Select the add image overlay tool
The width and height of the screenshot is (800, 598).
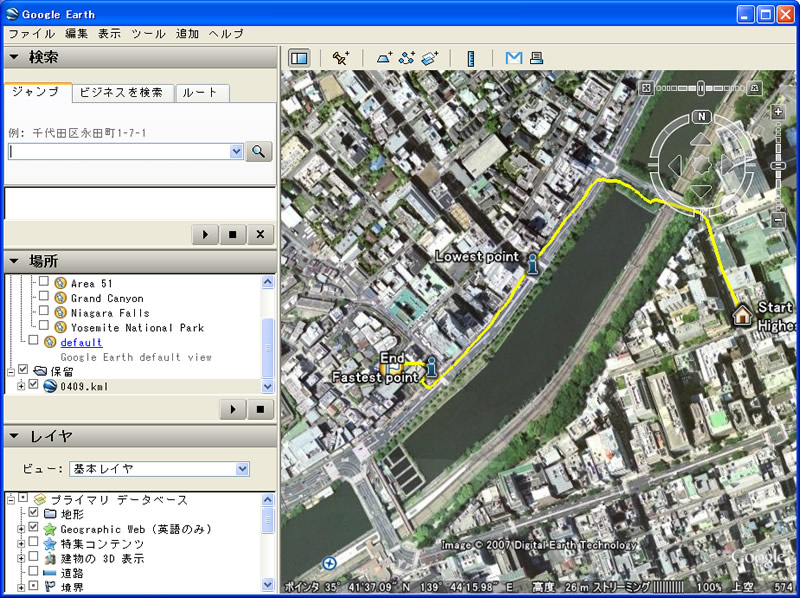click(430, 58)
